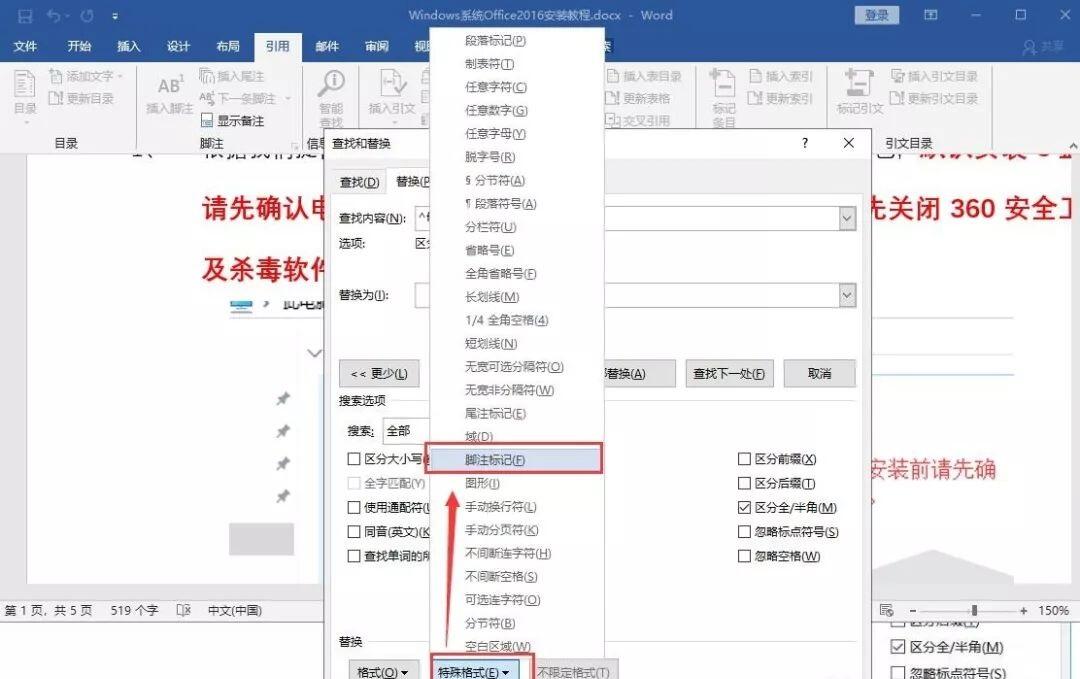The height and width of the screenshot is (679, 1080).
Task: Click the Redo icon in the quick access toolbar
Action: [x=87, y=15]
